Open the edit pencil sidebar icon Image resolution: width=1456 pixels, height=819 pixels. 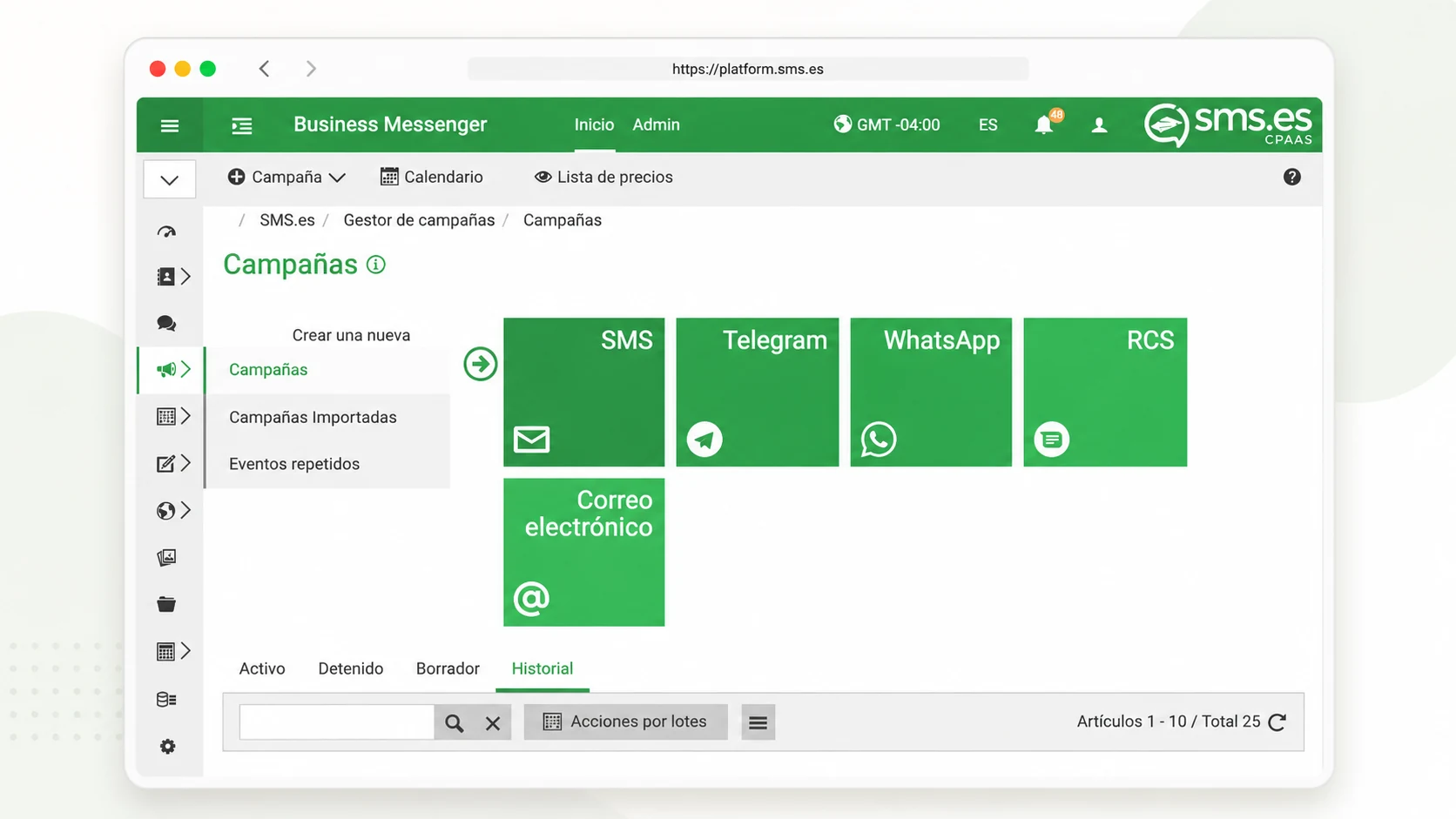(x=165, y=464)
